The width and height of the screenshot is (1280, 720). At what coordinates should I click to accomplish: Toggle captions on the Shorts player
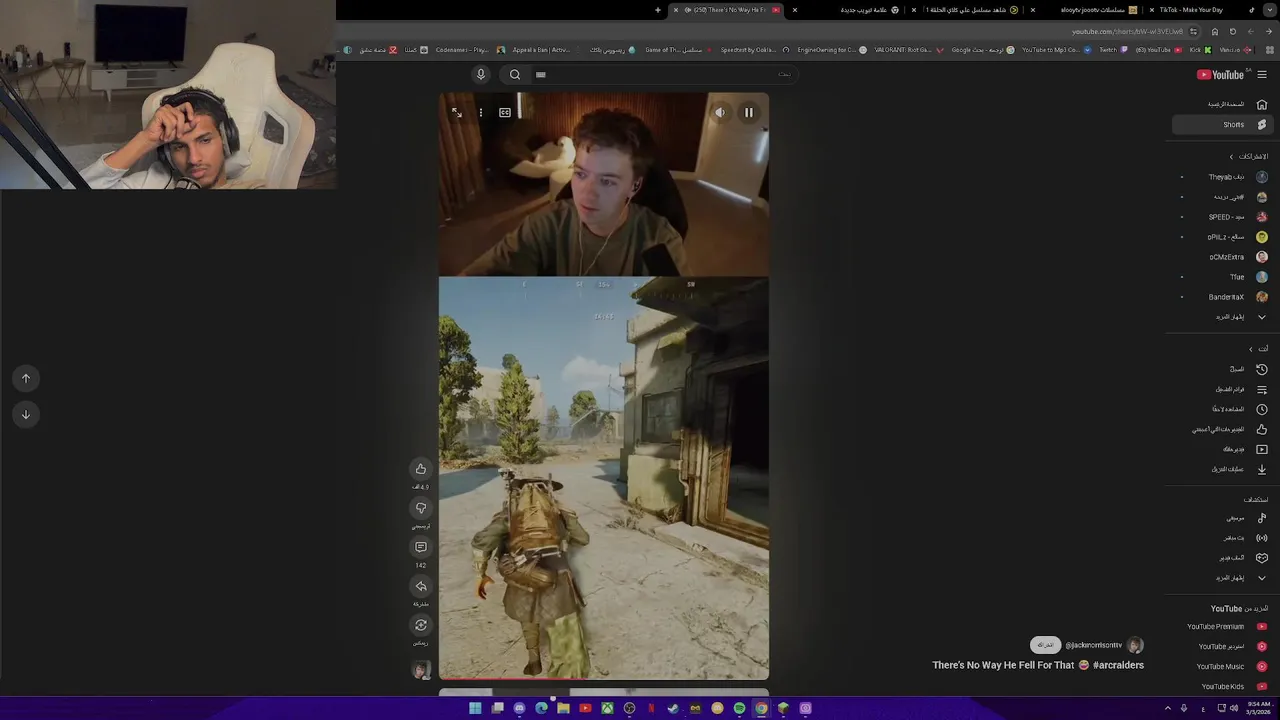pyautogui.click(x=505, y=113)
